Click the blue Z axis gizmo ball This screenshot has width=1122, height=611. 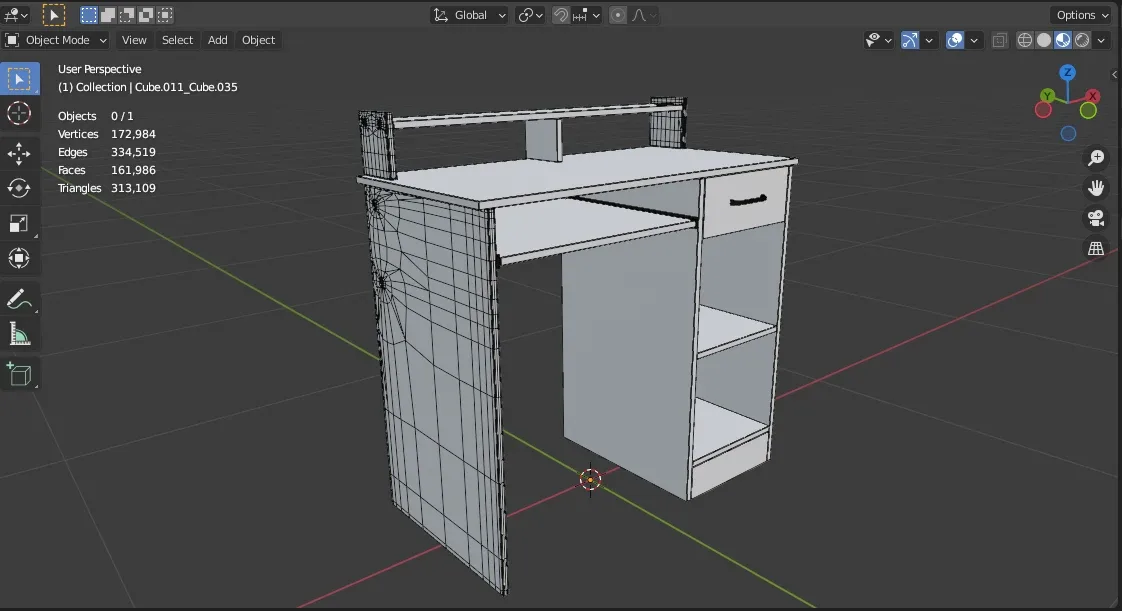pos(1067,73)
